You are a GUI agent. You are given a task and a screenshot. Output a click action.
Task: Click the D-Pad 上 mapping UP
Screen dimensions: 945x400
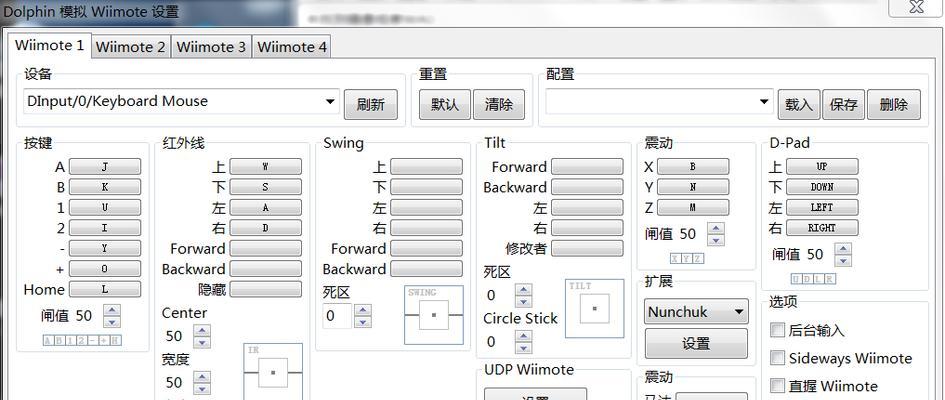pyautogui.click(x=822, y=167)
